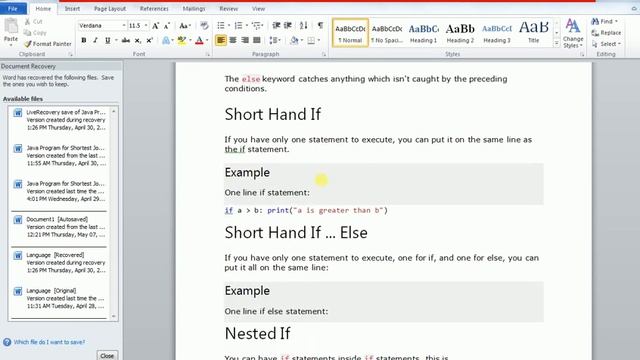640x360 pixels.
Task: Activate the Format Painter brush
Action: point(47,44)
